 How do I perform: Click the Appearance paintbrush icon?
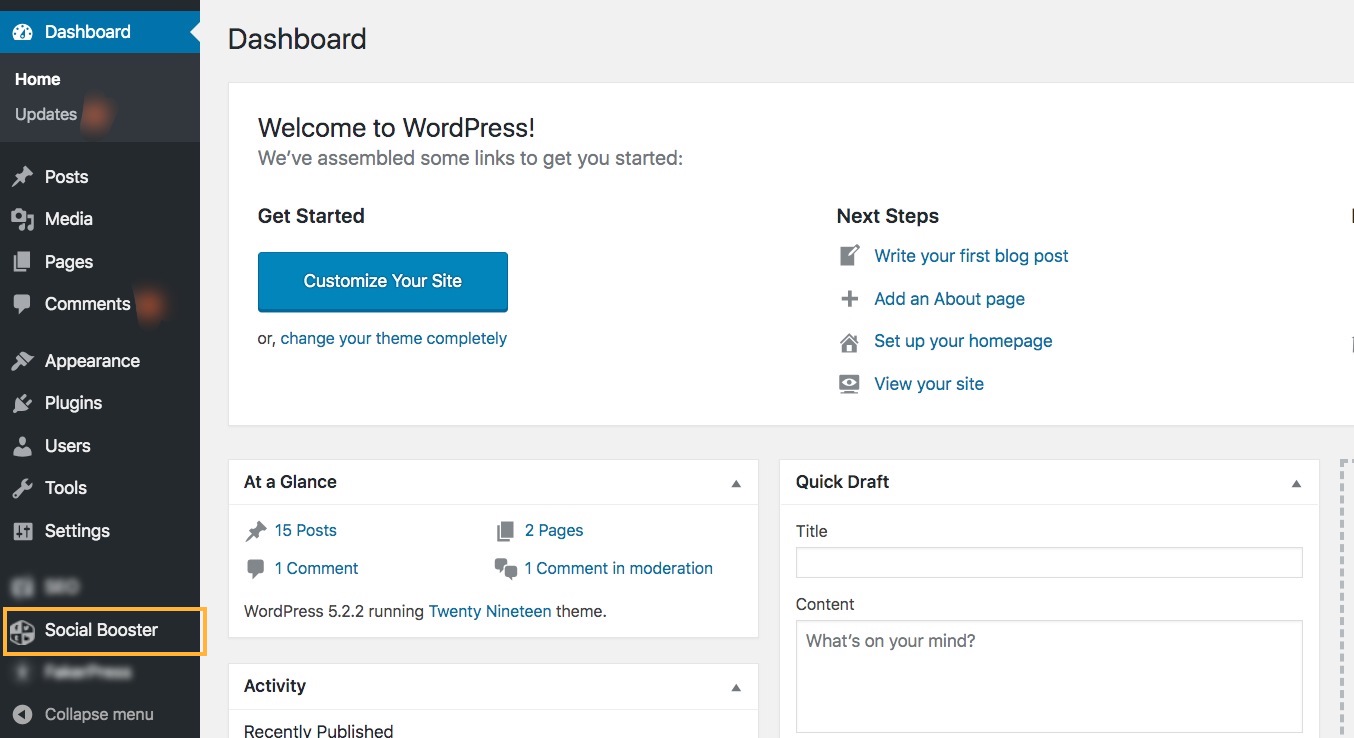22,361
